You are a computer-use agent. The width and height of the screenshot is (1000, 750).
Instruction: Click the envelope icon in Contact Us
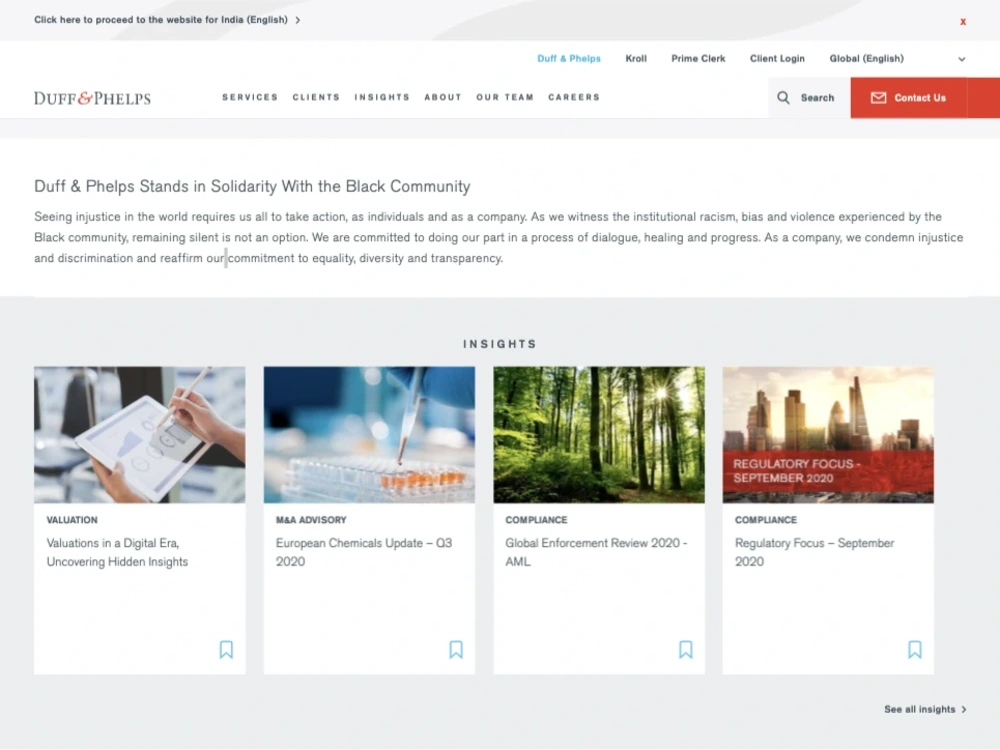tap(878, 98)
